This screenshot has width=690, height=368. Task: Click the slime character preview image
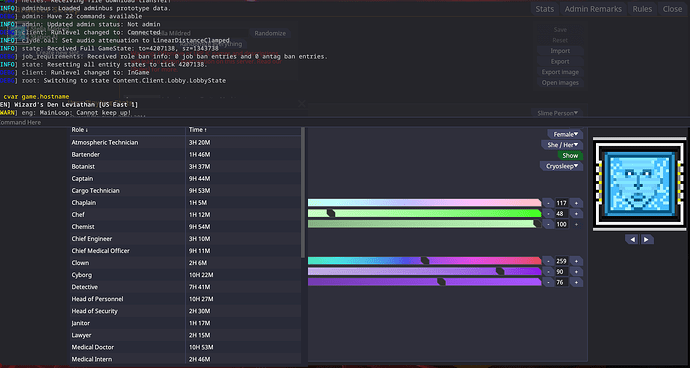639,184
